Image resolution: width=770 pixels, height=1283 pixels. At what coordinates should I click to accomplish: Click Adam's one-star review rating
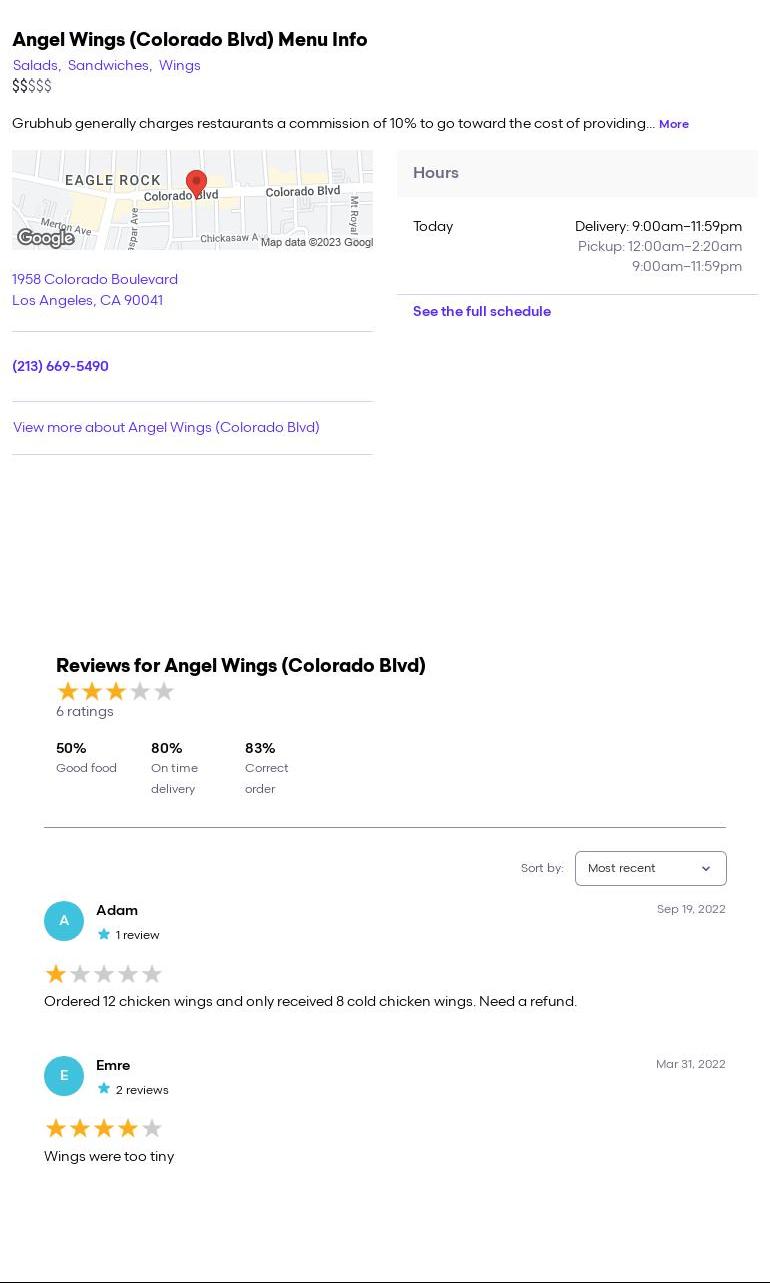[104, 974]
